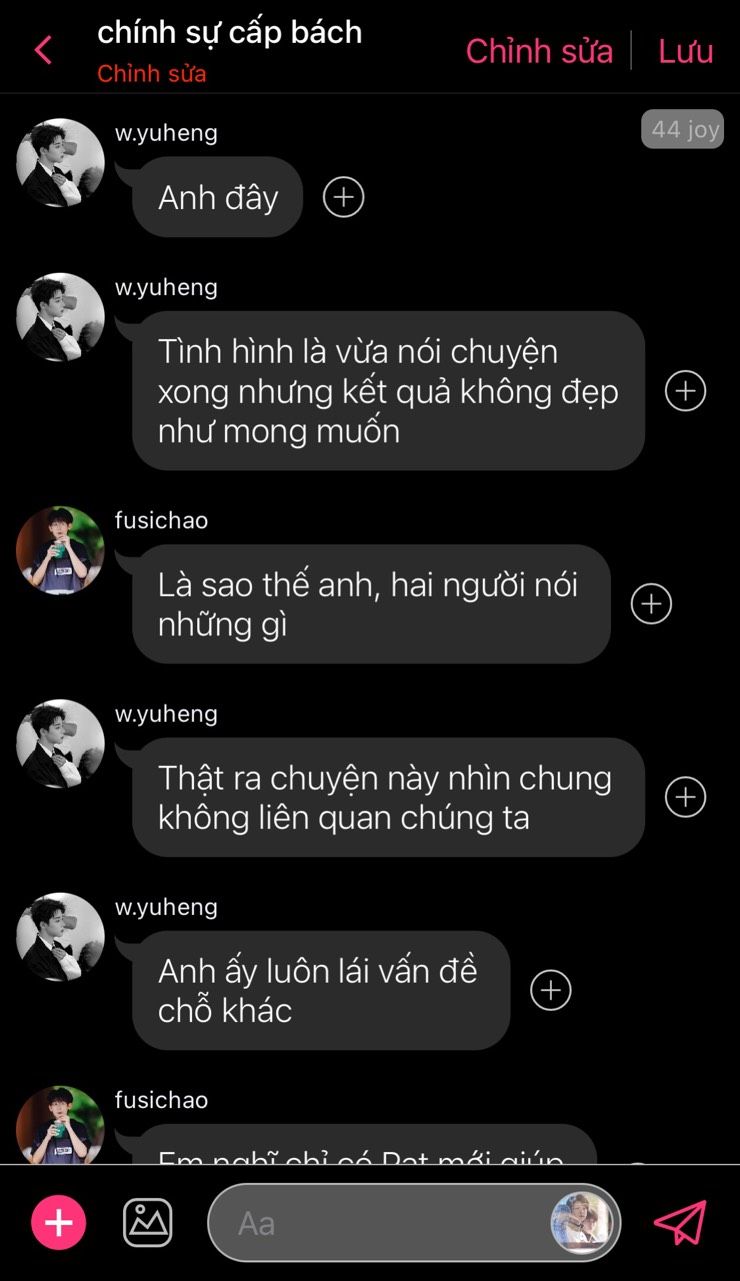This screenshot has width=740, height=1281.
Task: Click plus icon beside "Tình hình là" message
Action: click(686, 390)
